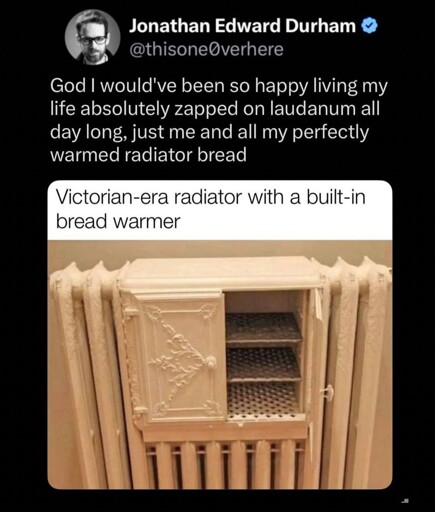Screen dimensions: 435x512
Task: Open Jonathan Edward Durham's profile avatar
Action: tap(93, 37)
